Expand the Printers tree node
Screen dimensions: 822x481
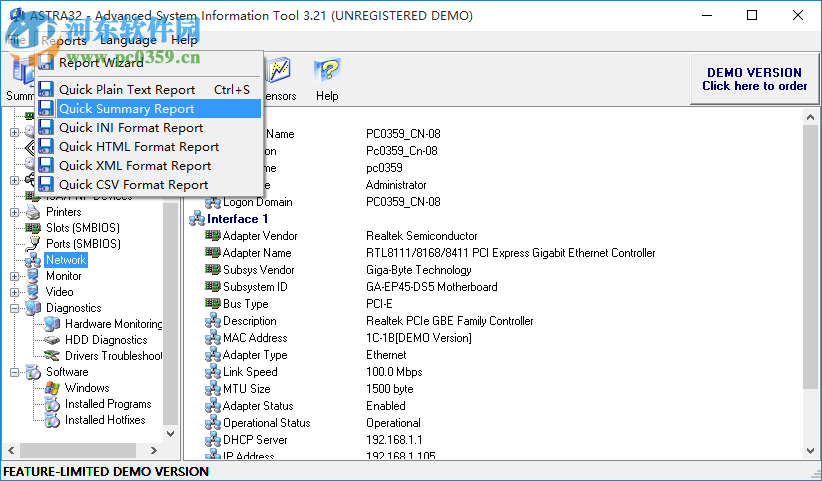tap(15, 212)
